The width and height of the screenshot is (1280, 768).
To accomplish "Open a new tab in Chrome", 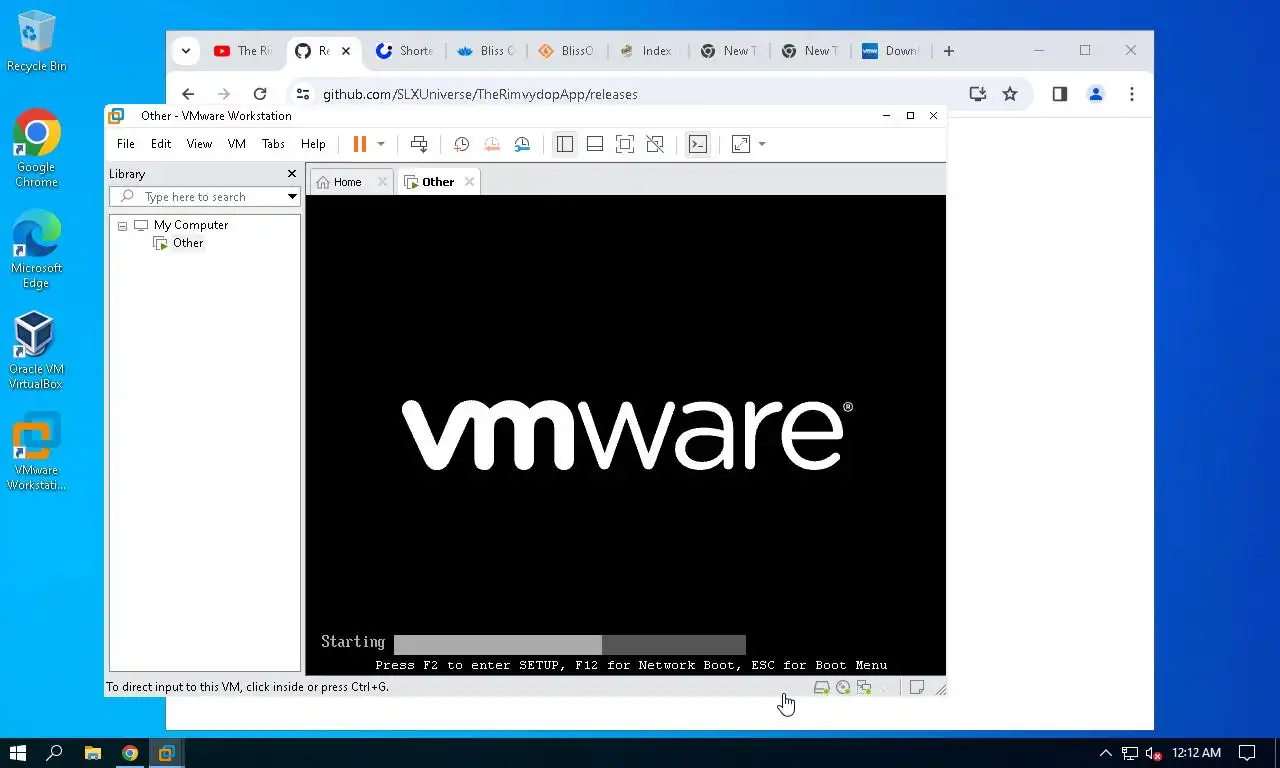I will (949, 51).
